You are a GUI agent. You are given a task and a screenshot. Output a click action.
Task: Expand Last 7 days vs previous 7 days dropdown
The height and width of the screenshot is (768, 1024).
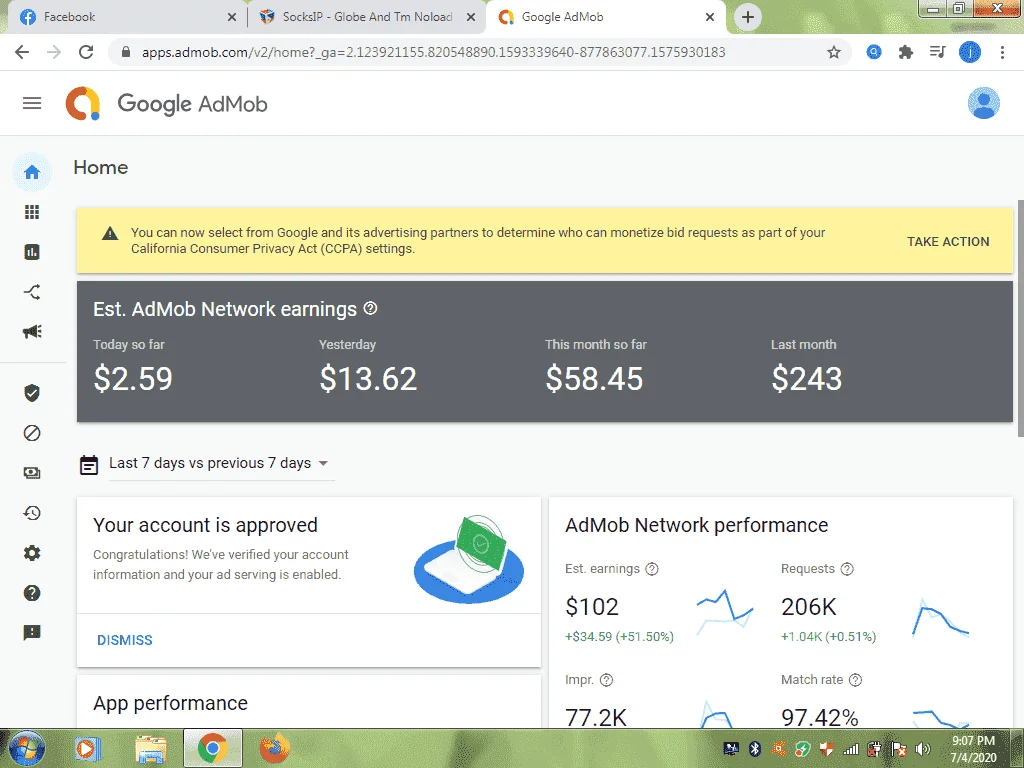pyautogui.click(x=221, y=464)
